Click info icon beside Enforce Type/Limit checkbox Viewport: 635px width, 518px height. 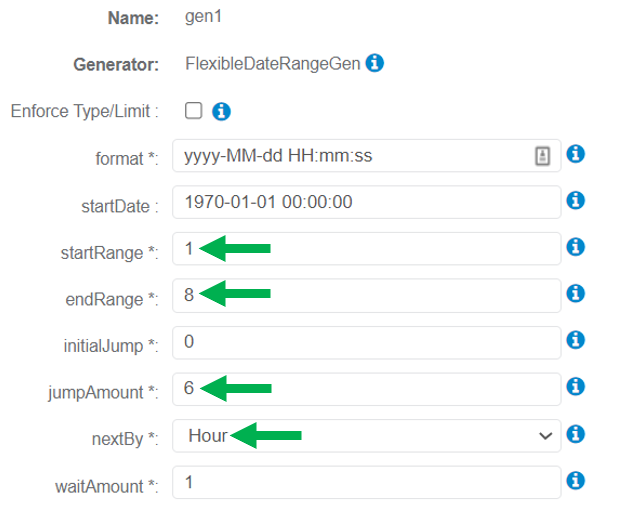coord(221,111)
